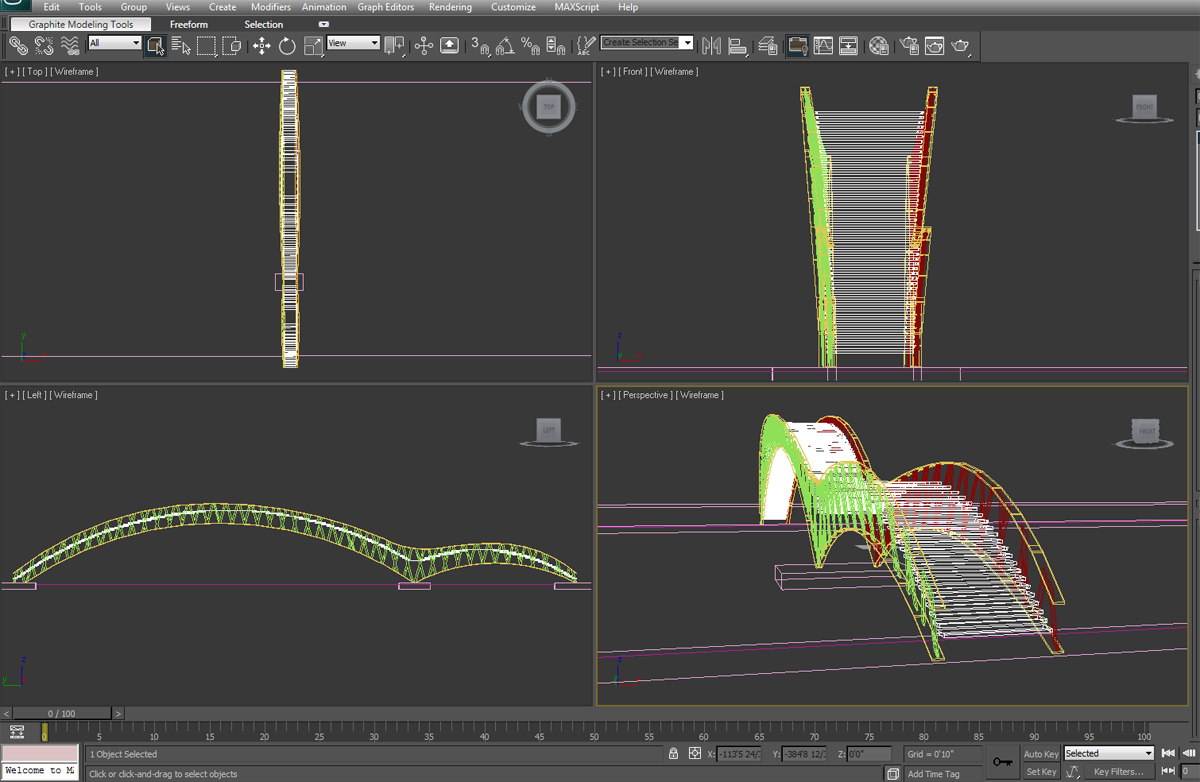The height and width of the screenshot is (782, 1200).
Task: Open the Material Editor
Action: pos(881,46)
